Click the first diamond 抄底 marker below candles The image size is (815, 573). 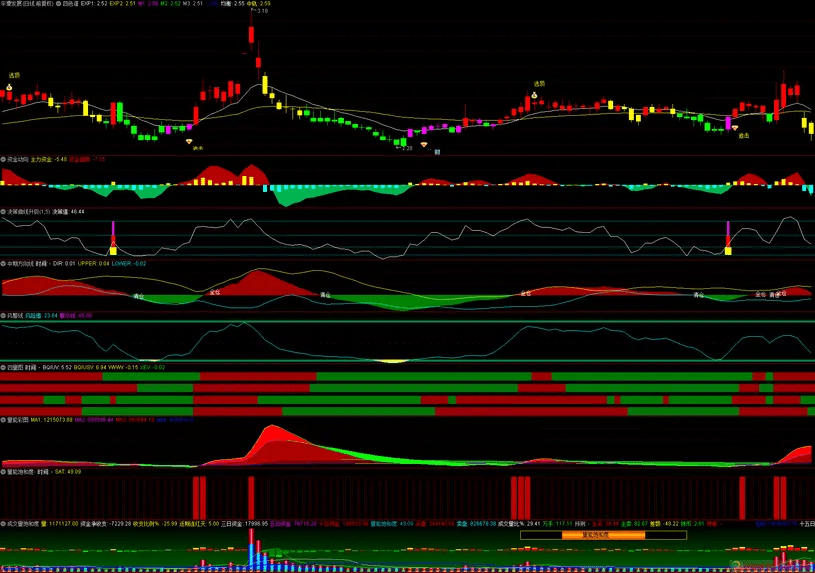189,141
